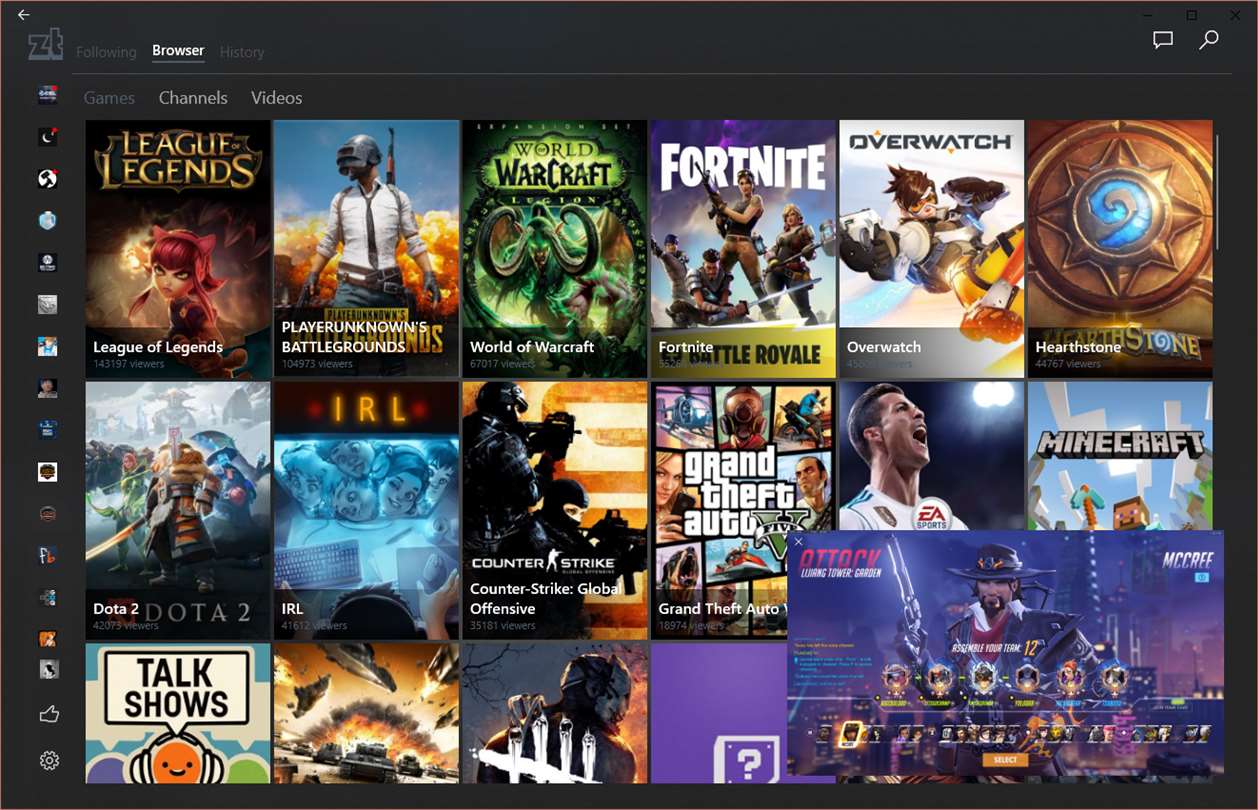The height and width of the screenshot is (810, 1258).
Task: Click the vertical scrollbar on the right
Action: point(1218,191)
